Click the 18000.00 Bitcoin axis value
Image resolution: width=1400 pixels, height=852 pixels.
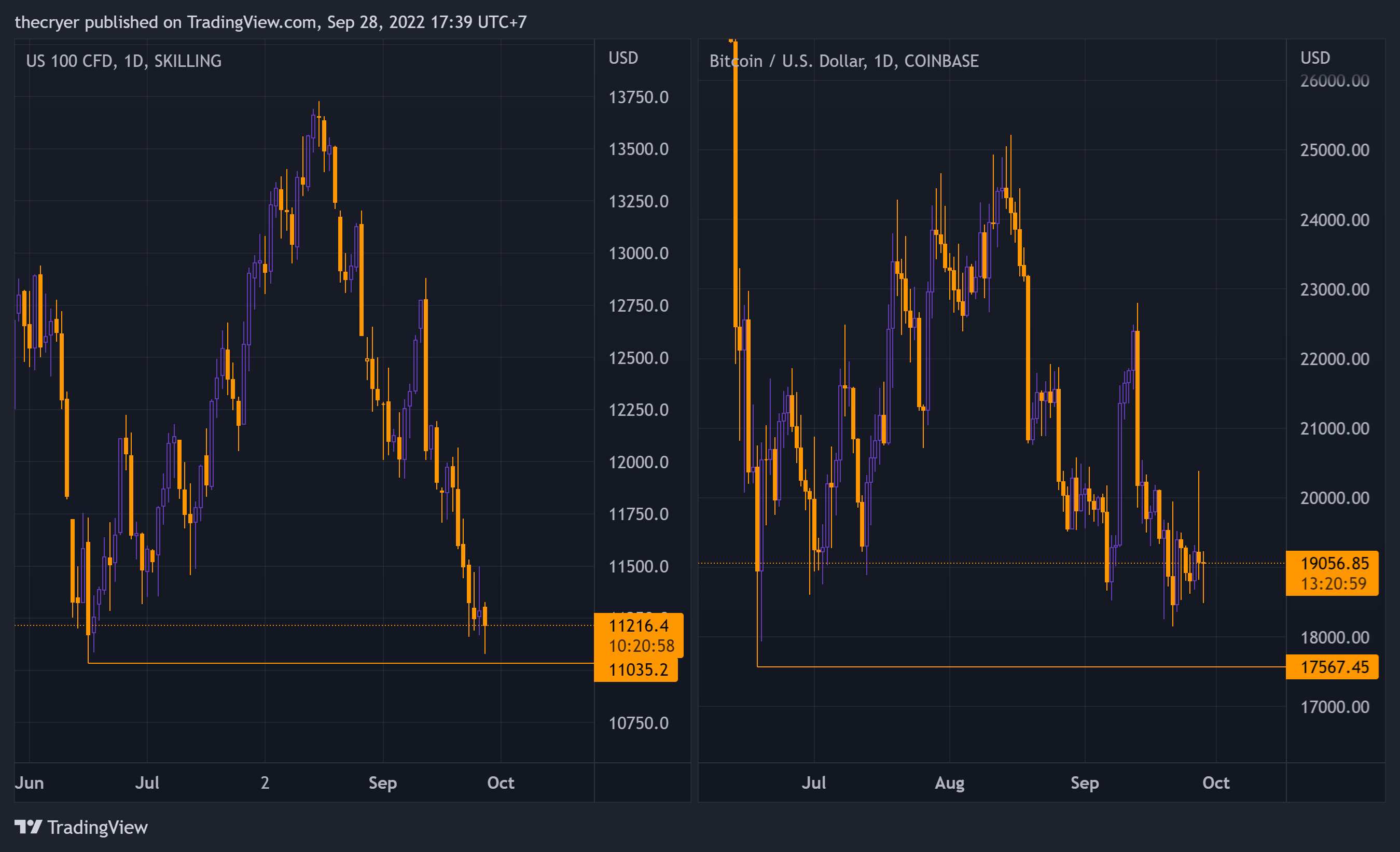(1335, 637)
